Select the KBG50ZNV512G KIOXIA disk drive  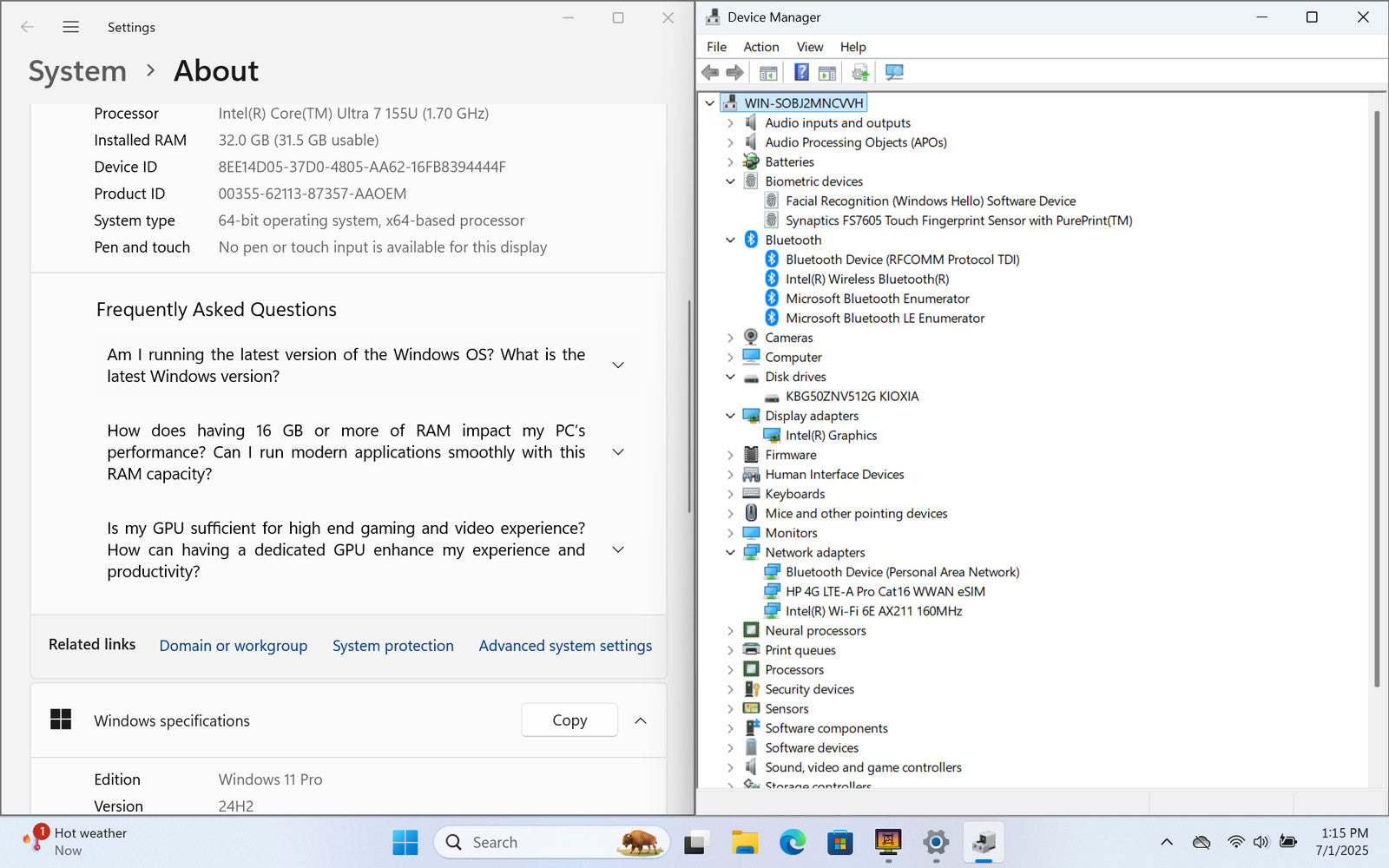[x=852, y=397]
